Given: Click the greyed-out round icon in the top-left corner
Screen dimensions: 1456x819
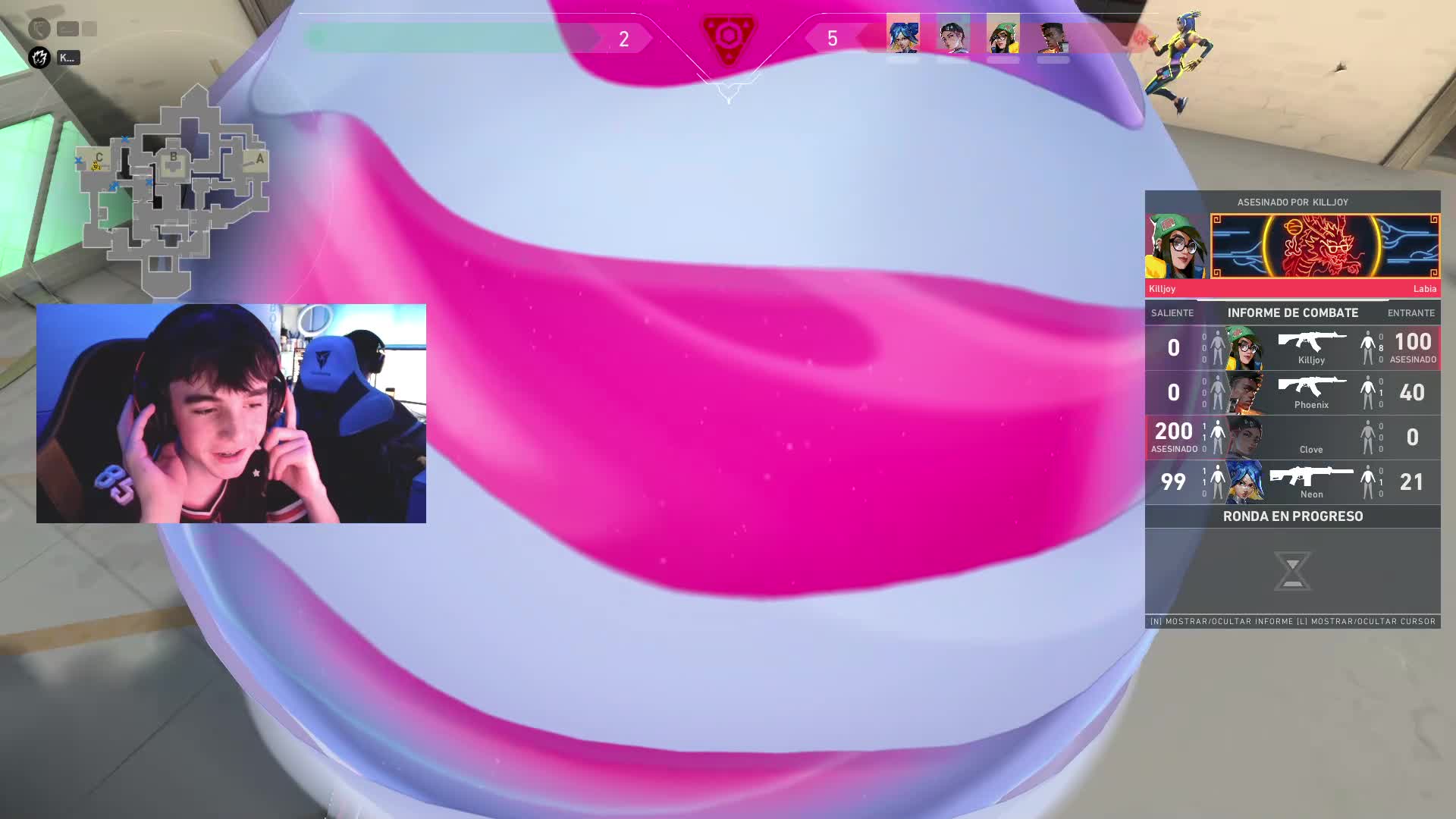Looking at the screenshot, I should click(39, 29).
